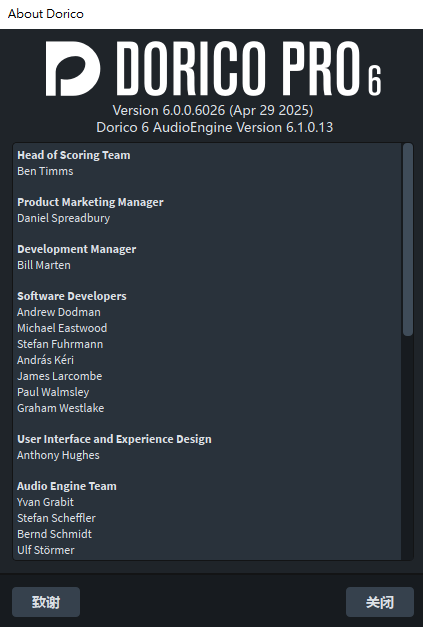Viewport: 423px width, 627px height.
Task: Click the name 'András Kéri'
Action: tap(46, 360)
